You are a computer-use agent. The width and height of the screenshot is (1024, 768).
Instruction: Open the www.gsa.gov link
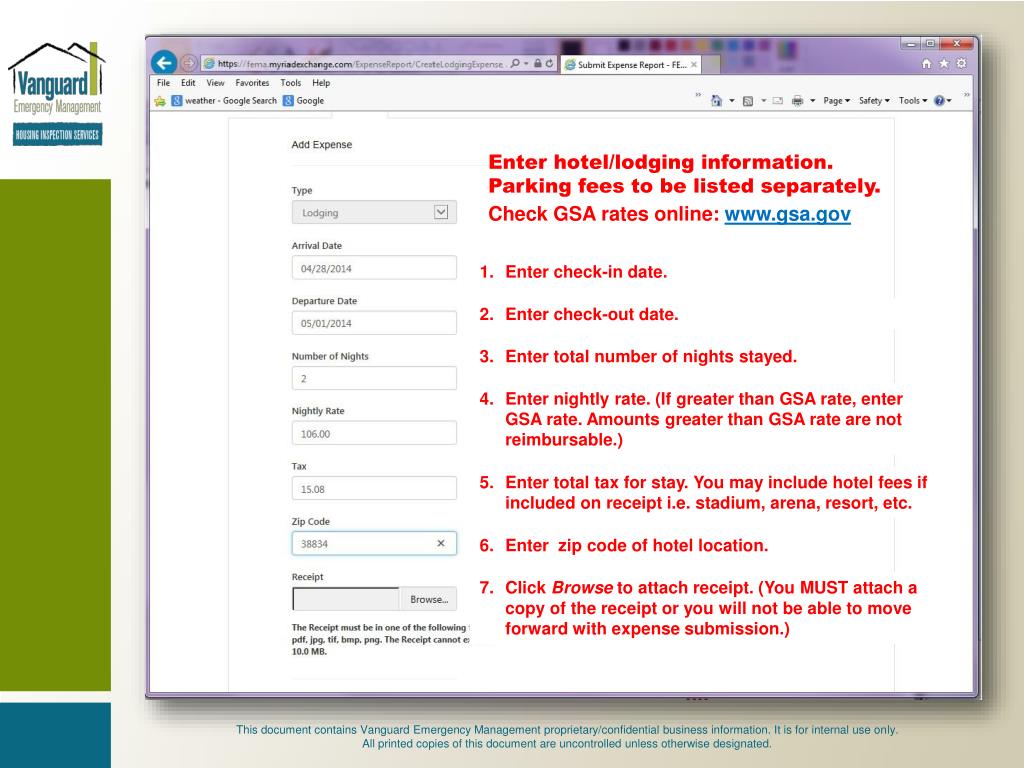click(787, 214)
